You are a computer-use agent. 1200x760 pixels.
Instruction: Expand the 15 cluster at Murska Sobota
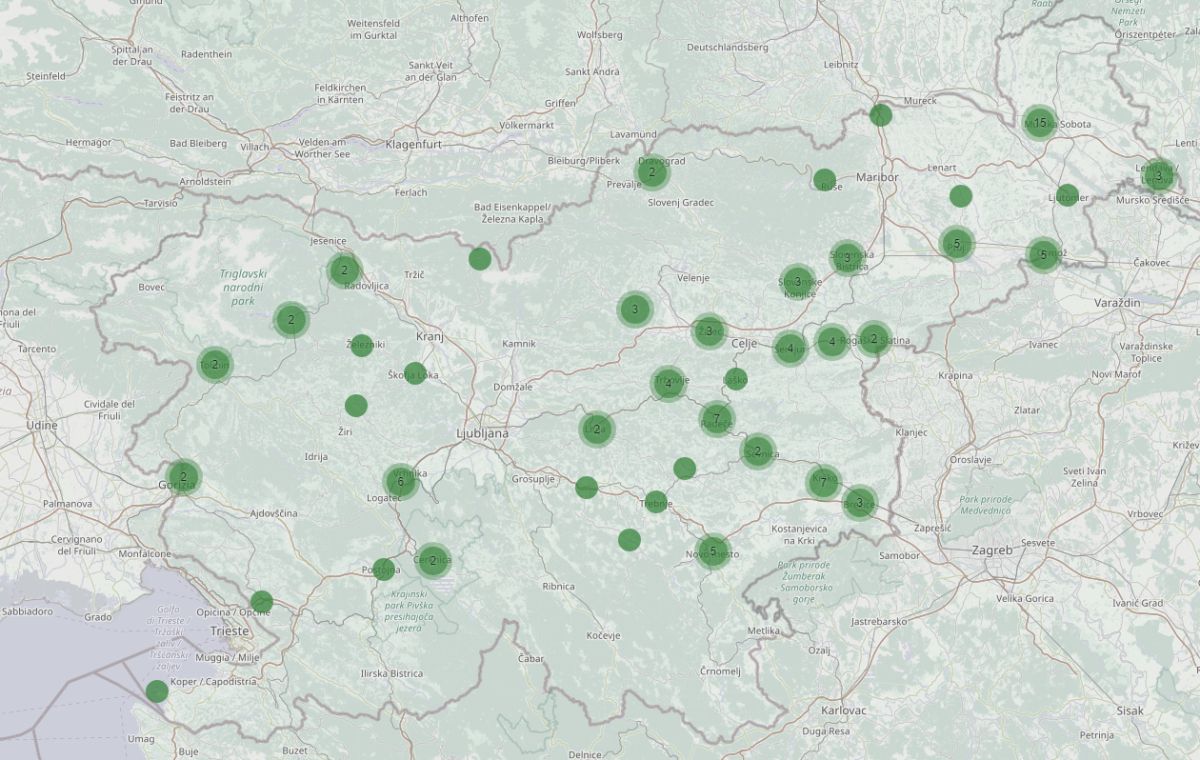(x=1039, y=123)
